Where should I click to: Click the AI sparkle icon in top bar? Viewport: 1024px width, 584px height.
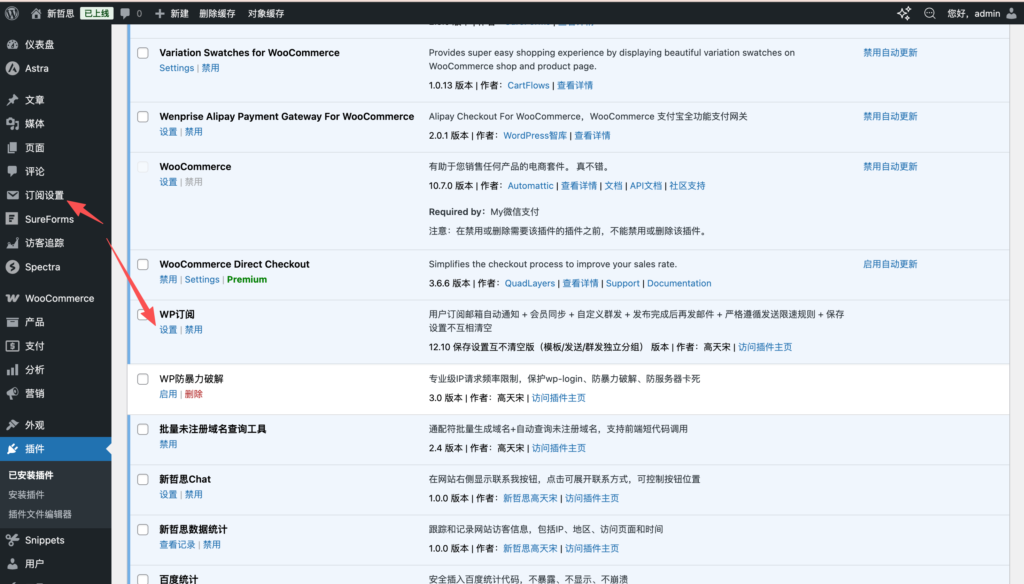(x=904, y=14)
